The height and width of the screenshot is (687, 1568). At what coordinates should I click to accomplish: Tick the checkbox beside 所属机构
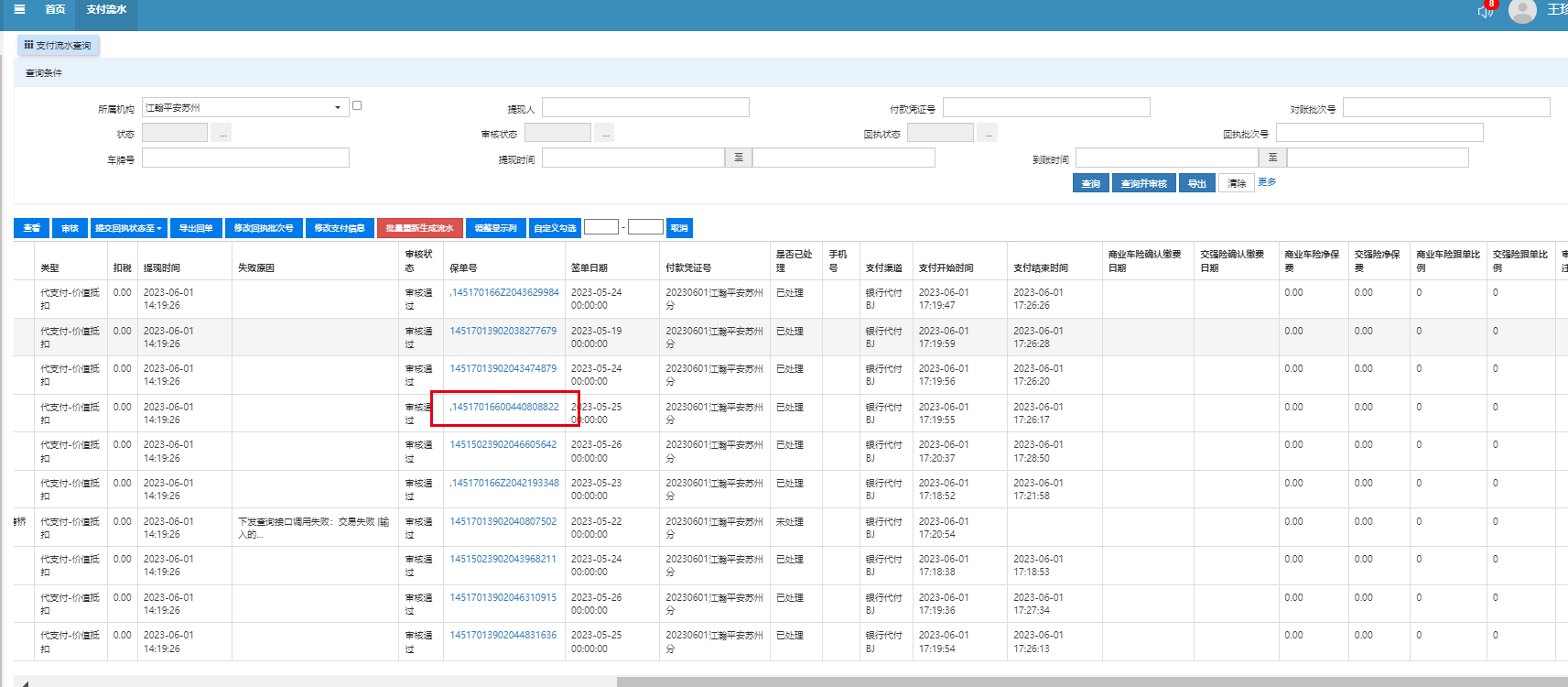357,105
